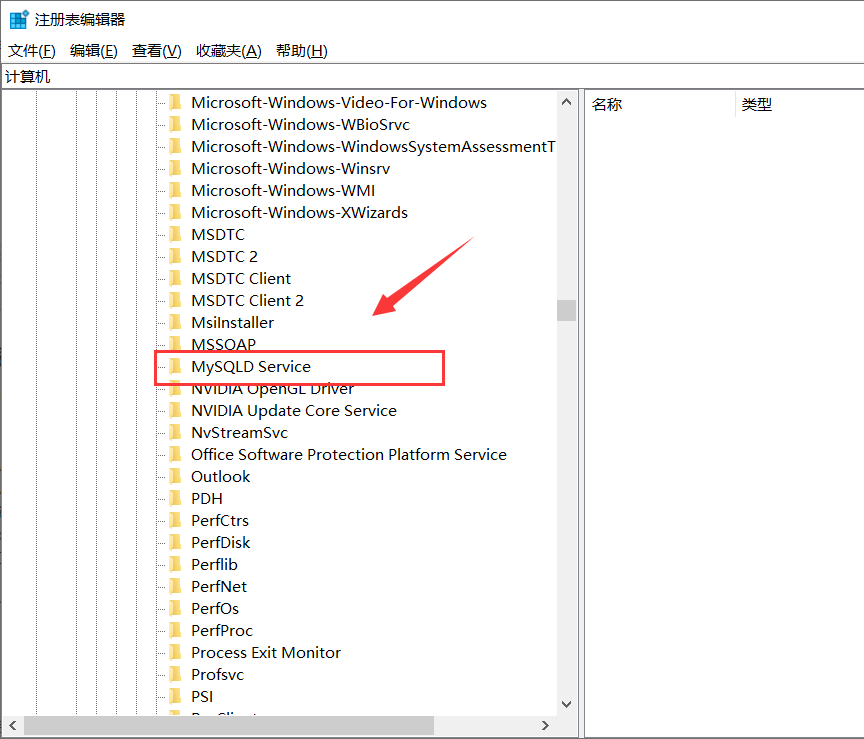Click folder icon next to Process Exit Monitor
The width and height of the screenshot is (864, 739).
[175, 652]
